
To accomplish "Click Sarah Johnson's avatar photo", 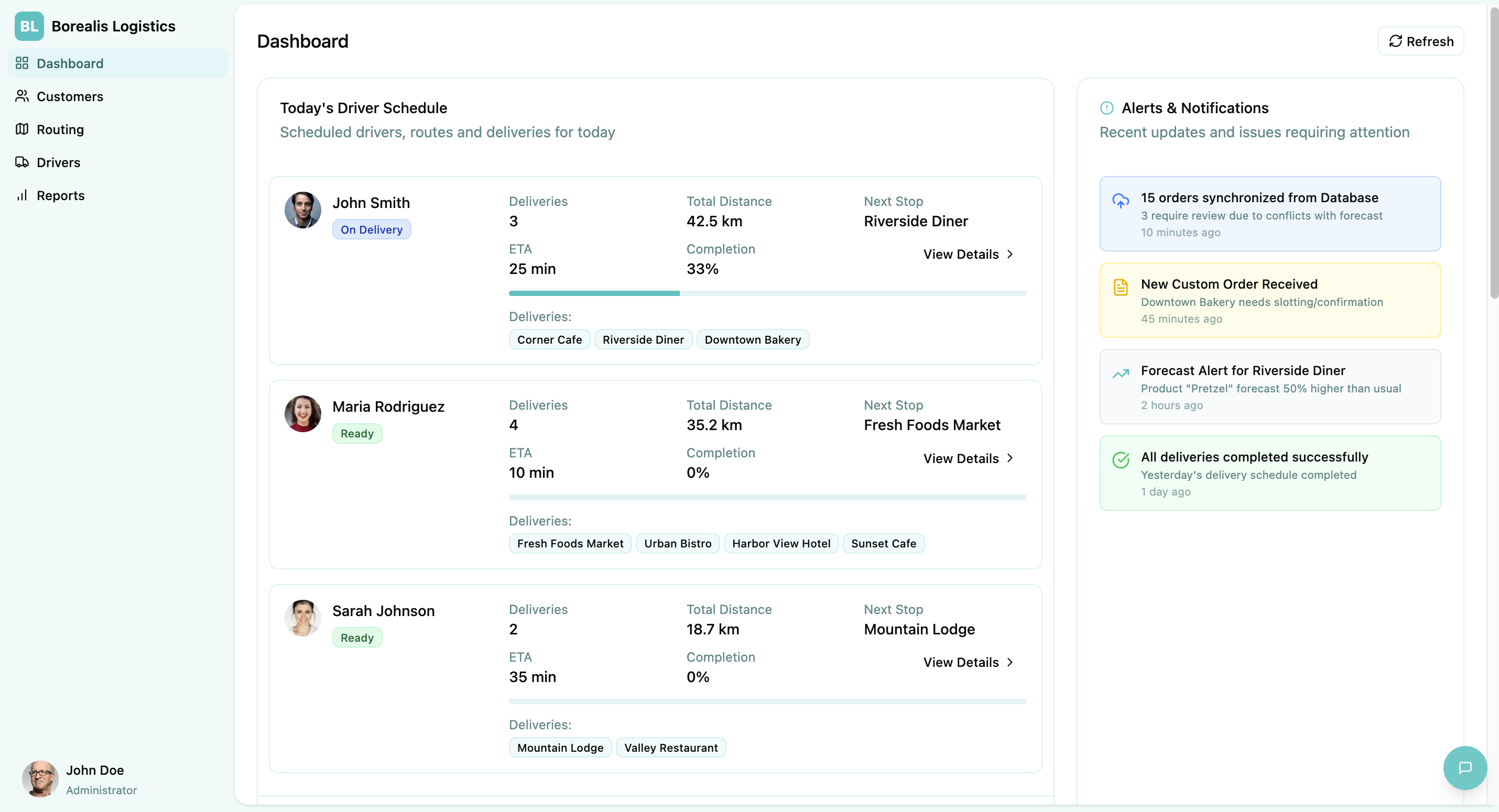I will pyautogui.click(x=302, y=618).
